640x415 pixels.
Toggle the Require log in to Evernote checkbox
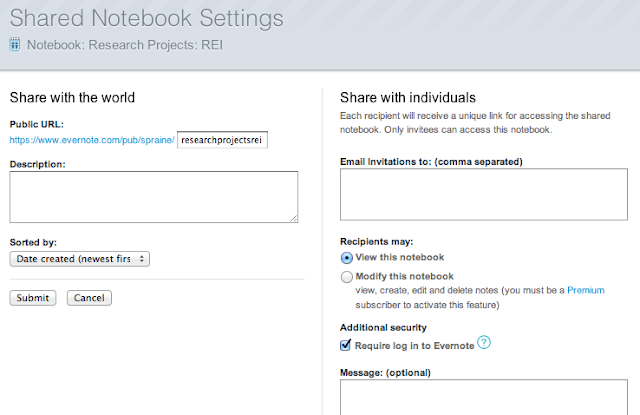tap(347, 346)
